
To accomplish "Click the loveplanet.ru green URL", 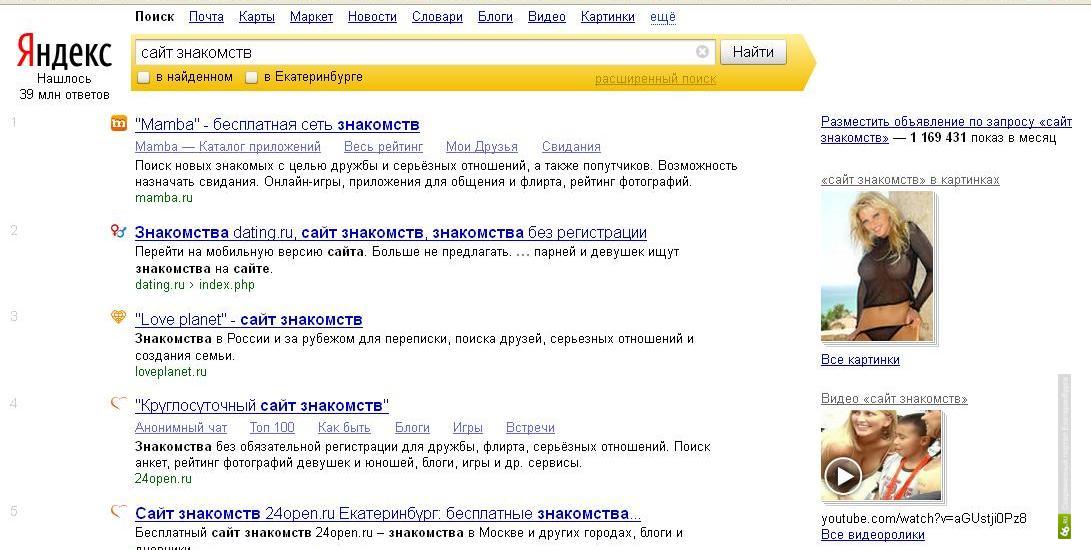I will click(170, 372).
